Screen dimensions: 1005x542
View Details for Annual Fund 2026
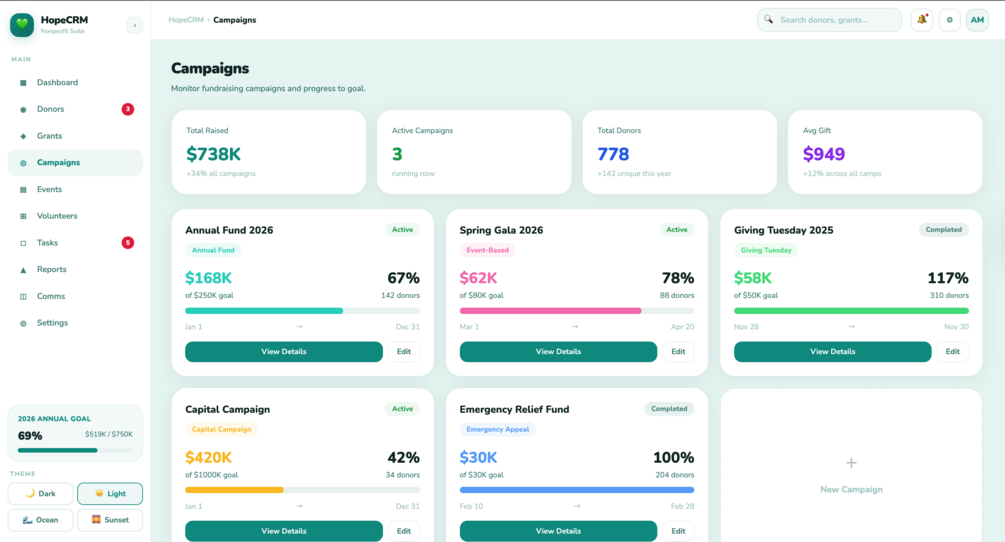click(x=284, y=352)
